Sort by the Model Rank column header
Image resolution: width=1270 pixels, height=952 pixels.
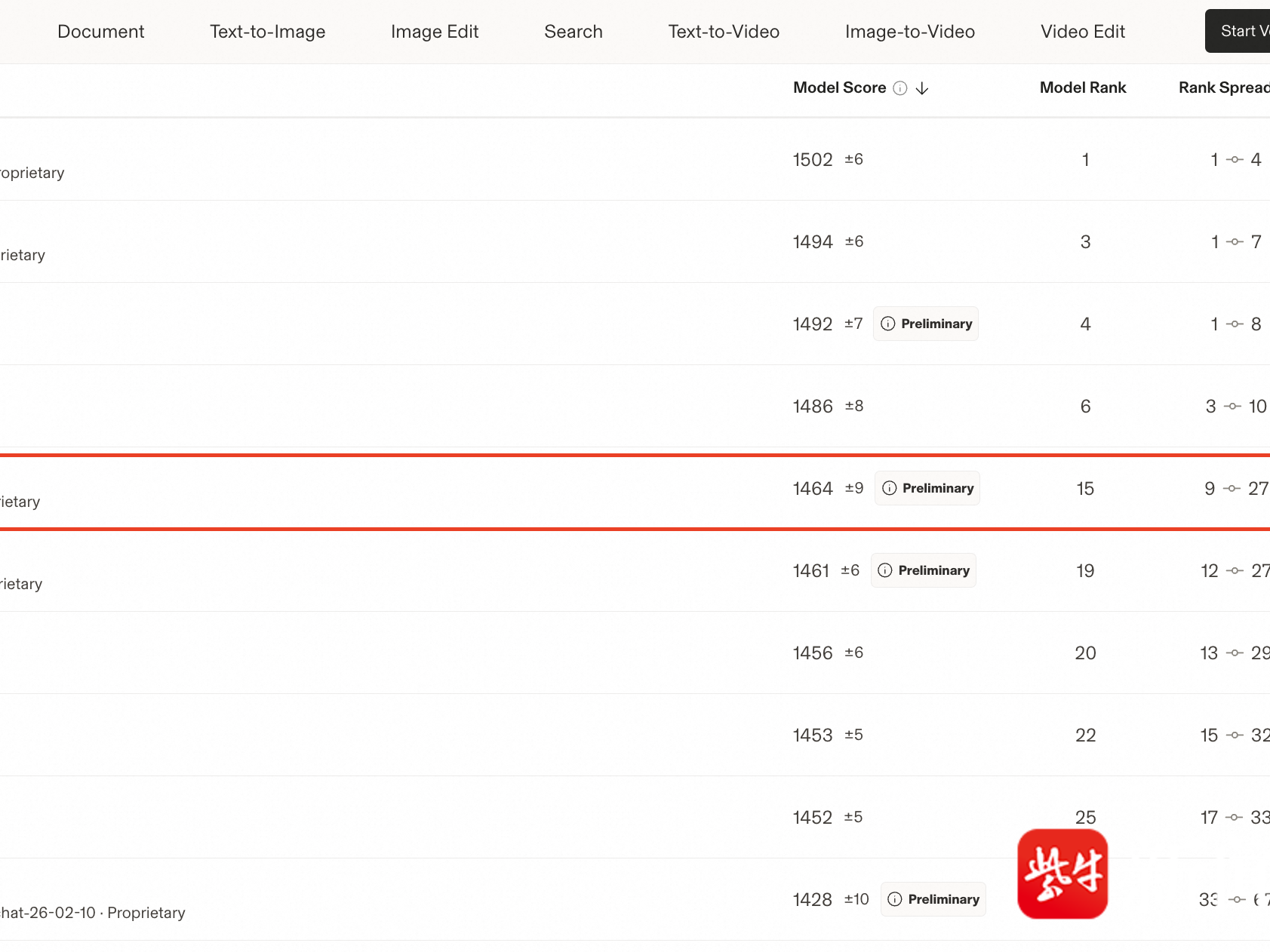pos(1083,88)
